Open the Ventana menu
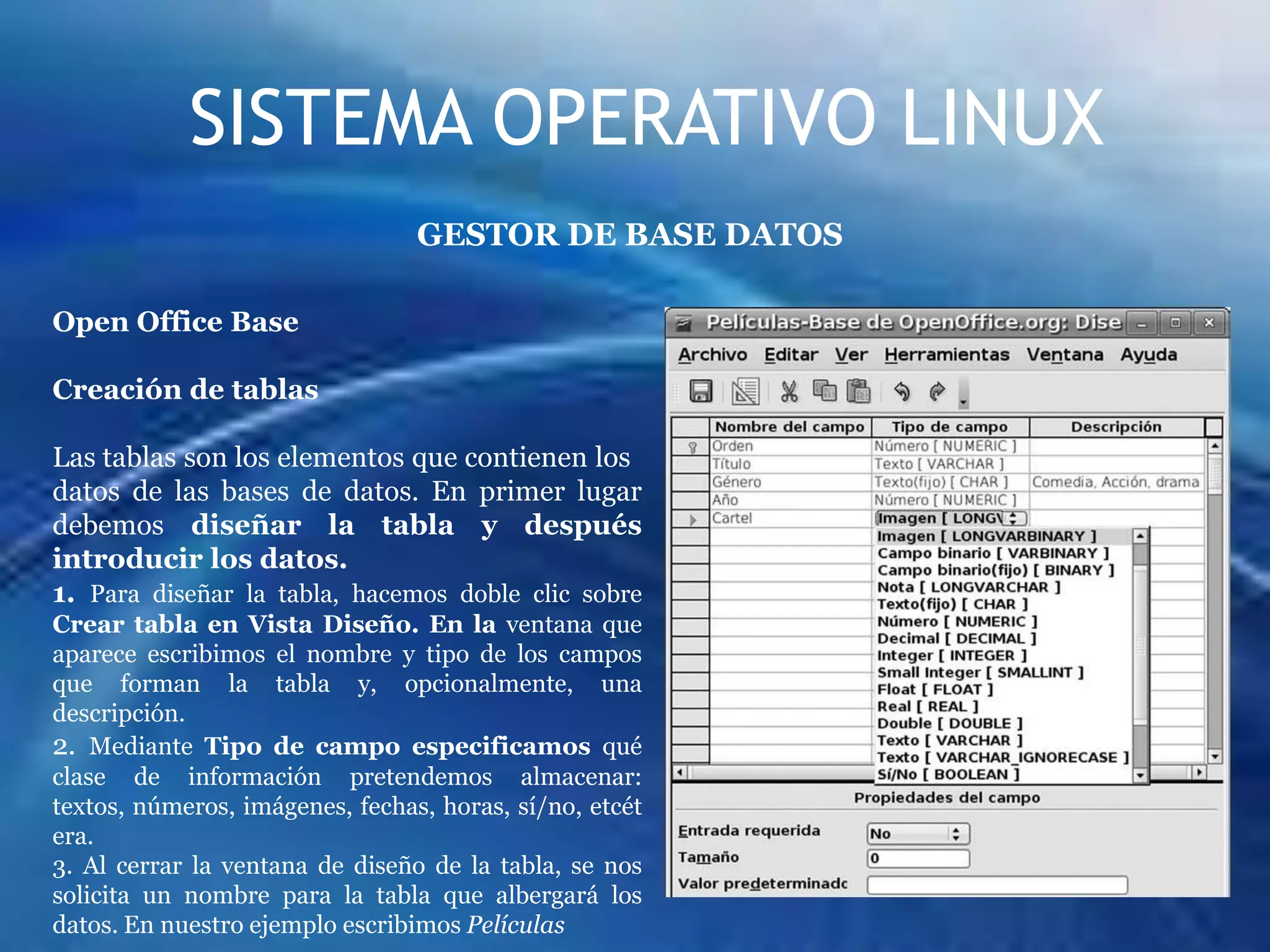Image resolution: width=1270 pixels, height=952 pixels. [1065, 355]
